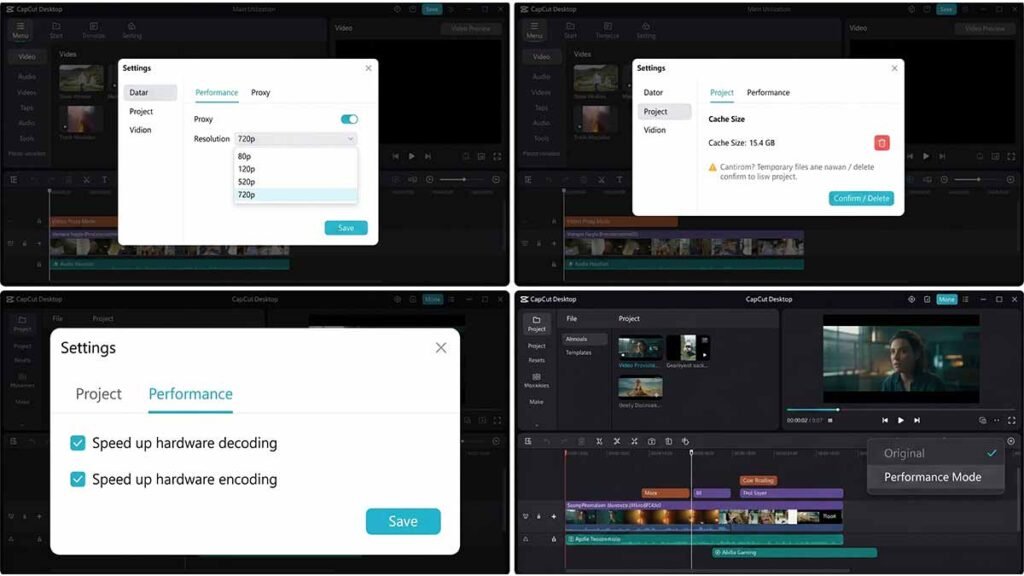Choose the 80p option in the Resolution list

[x=295, y=156]
